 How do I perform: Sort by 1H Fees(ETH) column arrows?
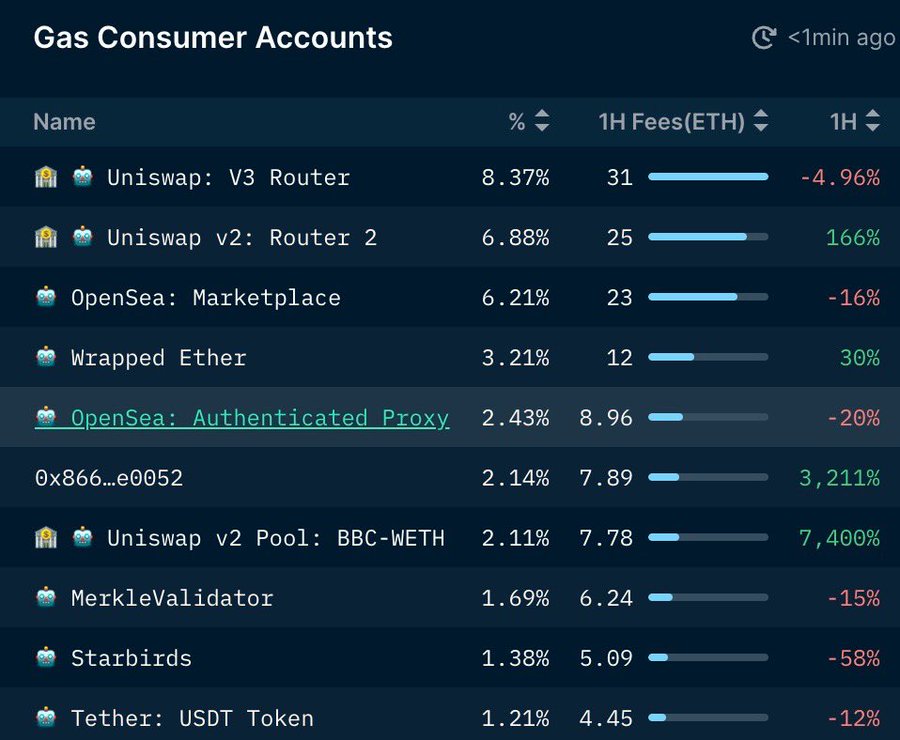pyautogui.click(x=761, y=122)
